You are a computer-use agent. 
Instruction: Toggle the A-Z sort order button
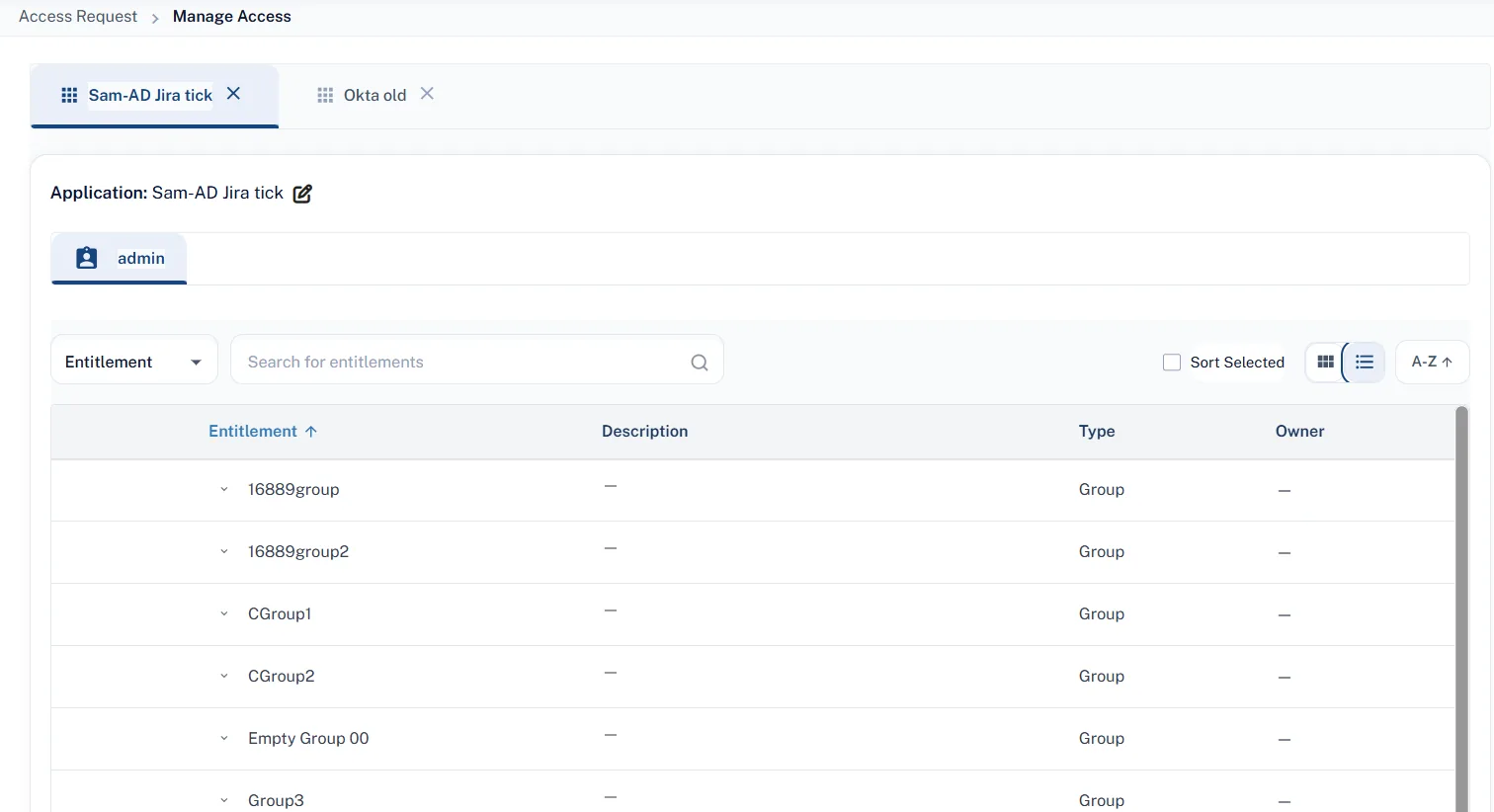coord(1432,363)
